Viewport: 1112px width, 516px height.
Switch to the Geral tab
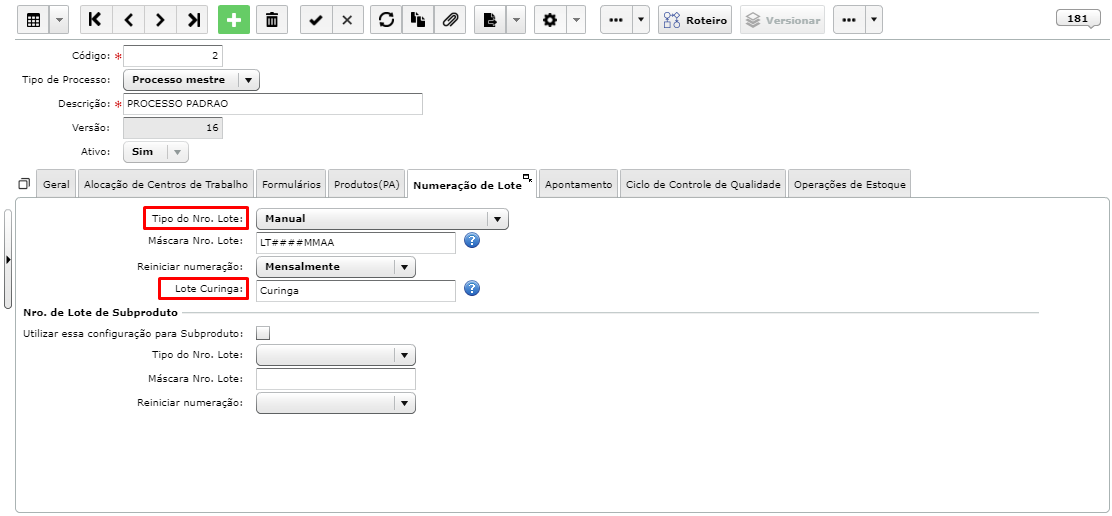coord(56,184)
